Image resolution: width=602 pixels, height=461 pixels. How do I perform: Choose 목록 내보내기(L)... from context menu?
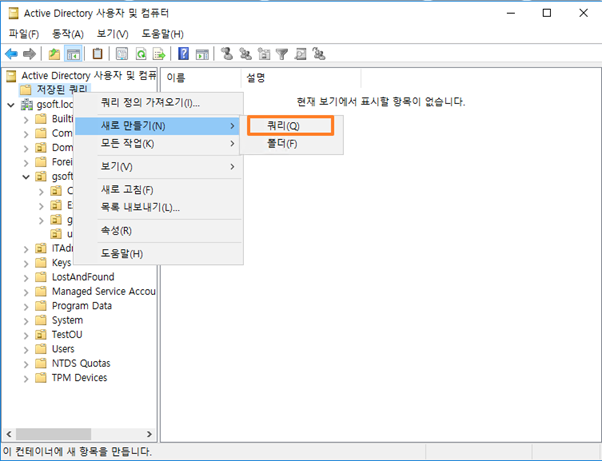tap(159, 208)
